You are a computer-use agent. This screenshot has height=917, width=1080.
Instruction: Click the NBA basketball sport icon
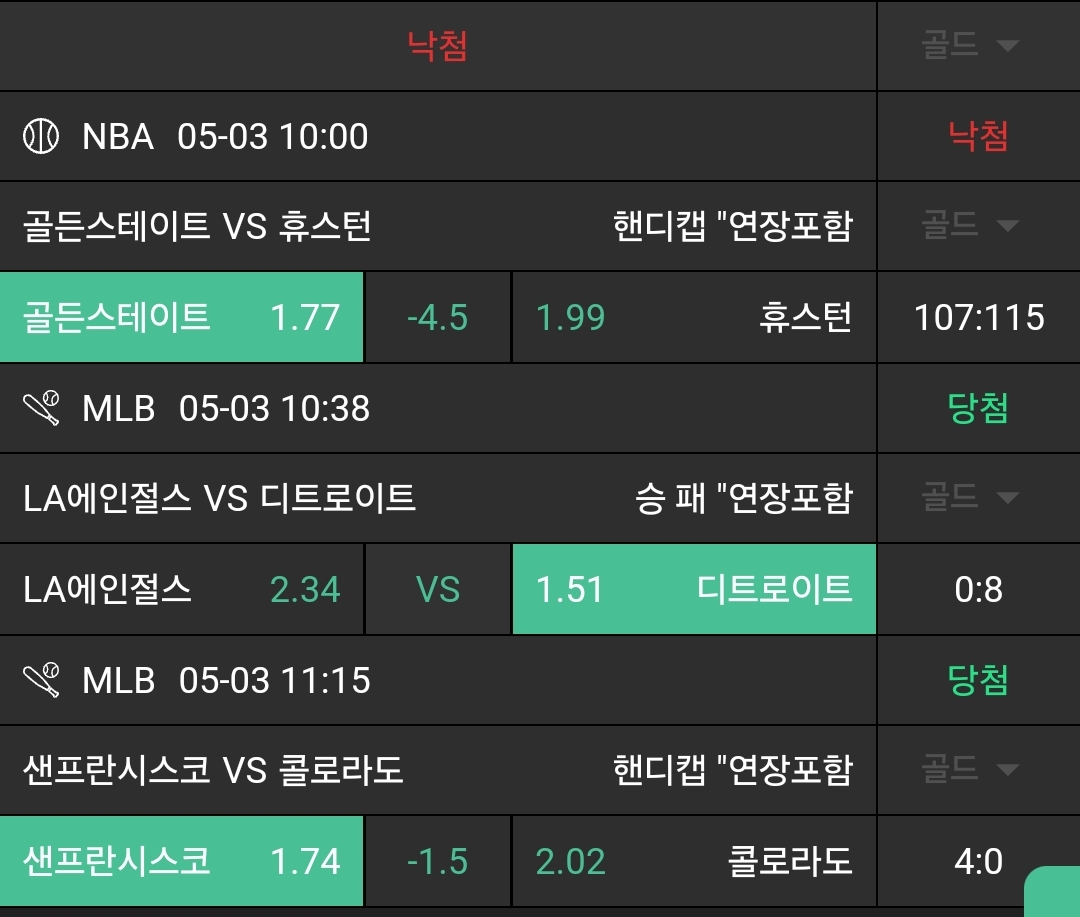[41, 136]
